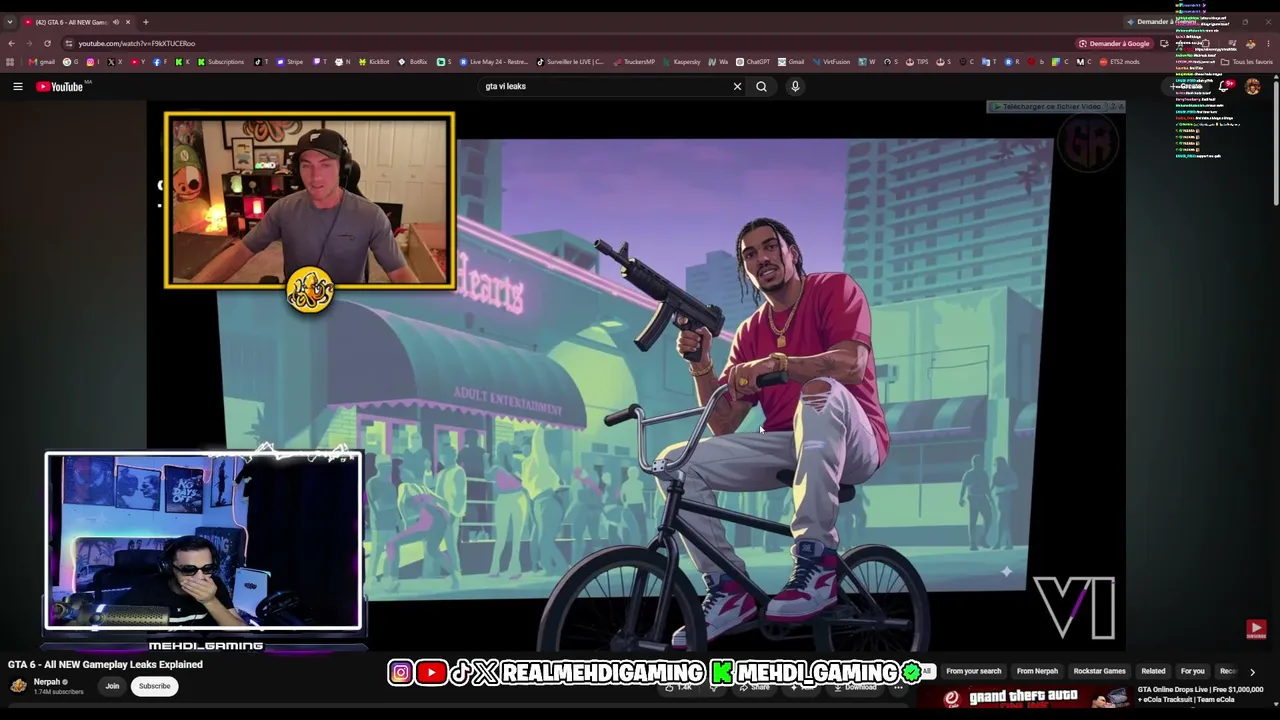Open the VirtFusion bookmark
The image size is (1280, 720).
click(x=831, y=62)
